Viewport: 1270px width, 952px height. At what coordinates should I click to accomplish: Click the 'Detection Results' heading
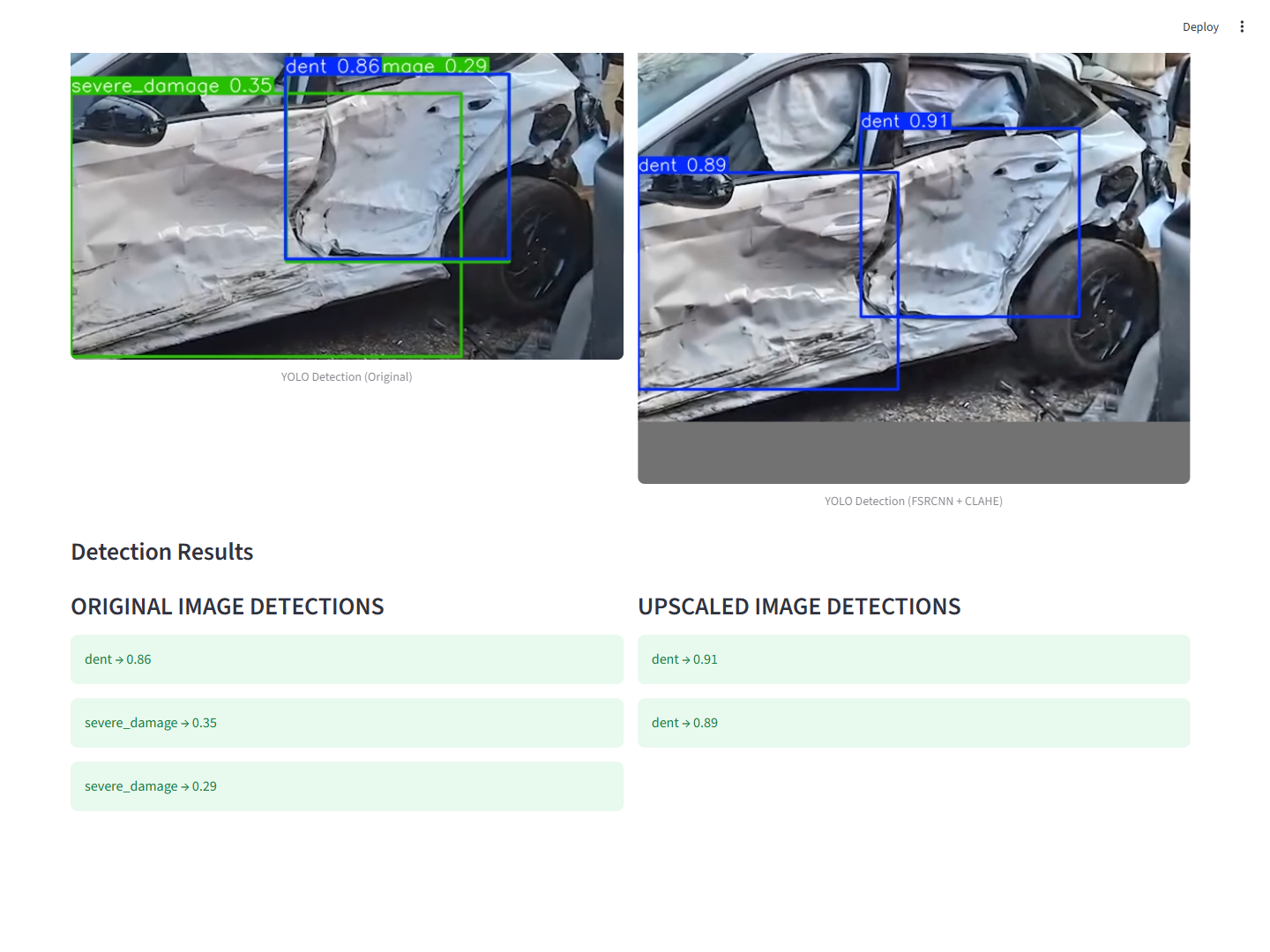[x=162, y=552]
